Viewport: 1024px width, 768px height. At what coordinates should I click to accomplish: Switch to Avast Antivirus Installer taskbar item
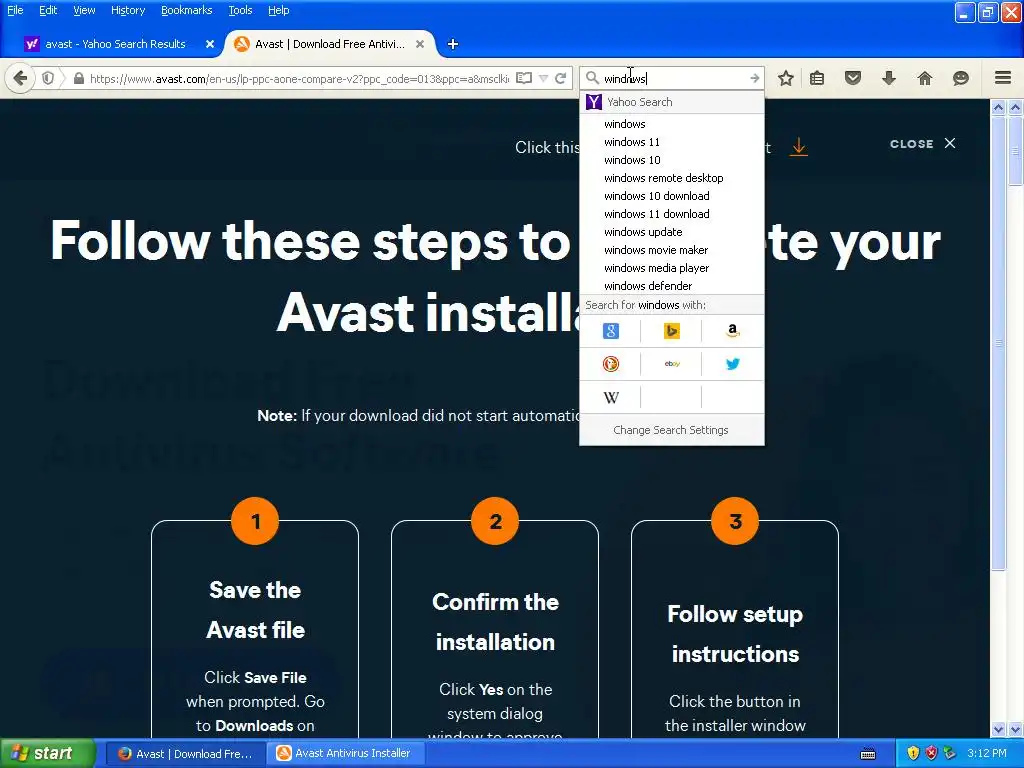tap(345, 754)
